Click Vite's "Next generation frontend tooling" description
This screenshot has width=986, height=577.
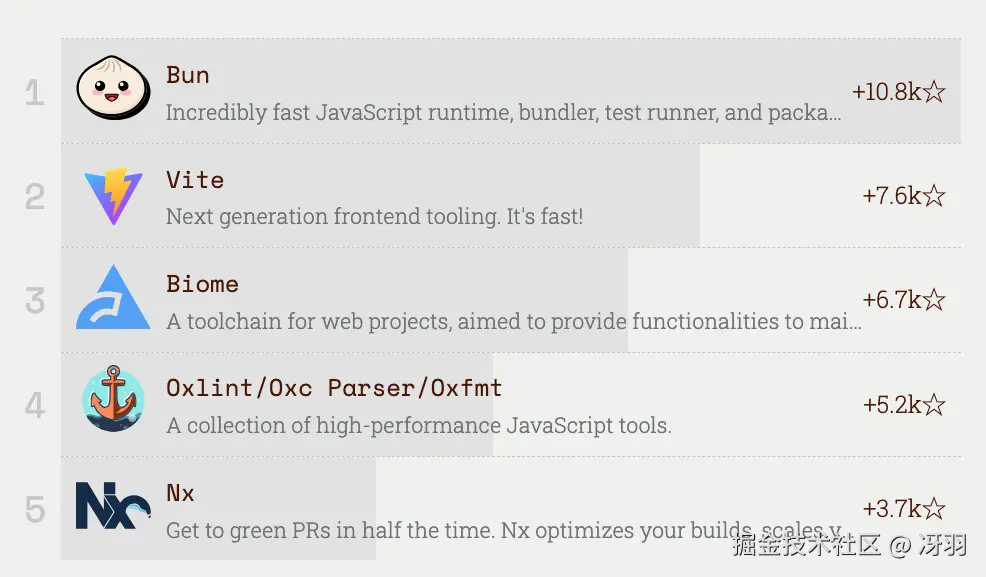(374, 217)
